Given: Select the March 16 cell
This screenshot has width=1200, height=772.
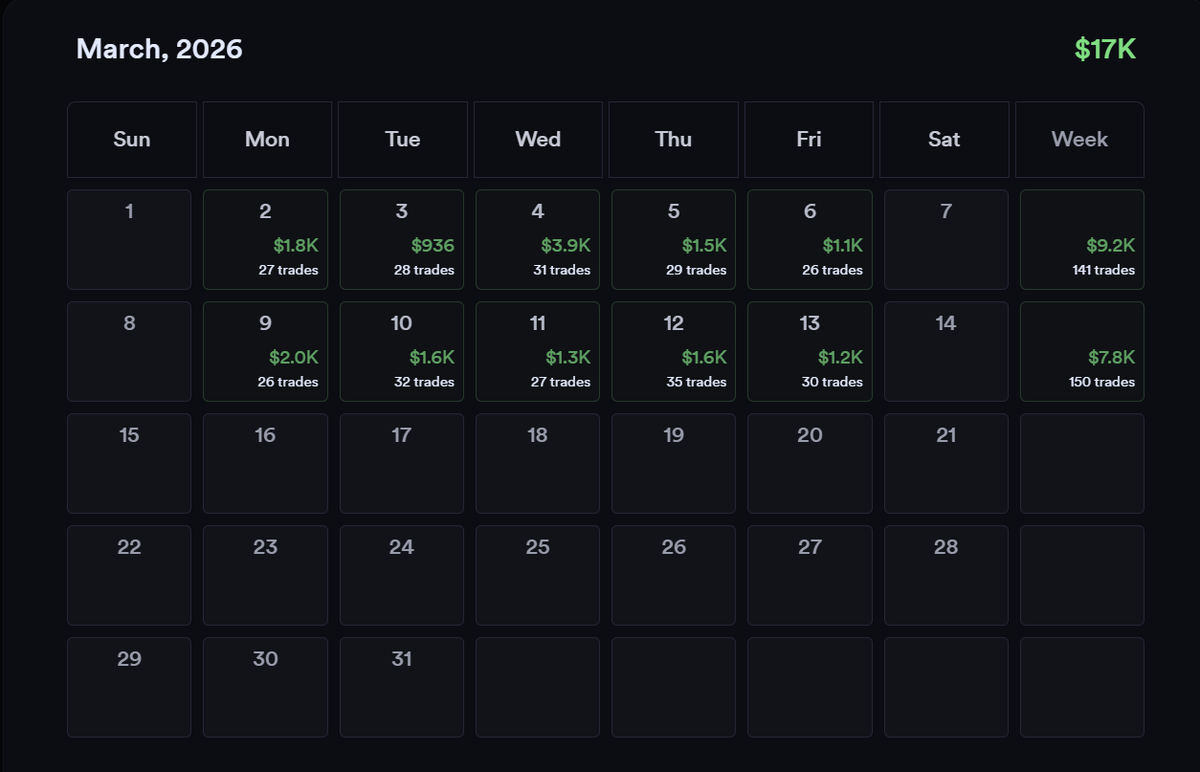Looking at the screenshot, I should pos(265,464).
